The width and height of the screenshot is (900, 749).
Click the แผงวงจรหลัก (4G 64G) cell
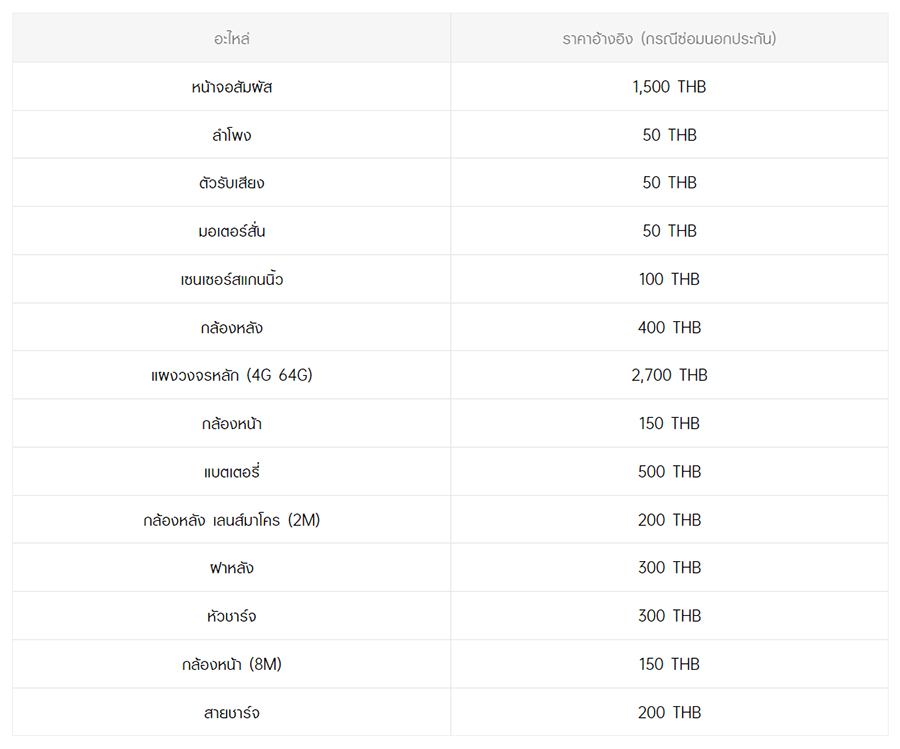[x=231, y=375]
